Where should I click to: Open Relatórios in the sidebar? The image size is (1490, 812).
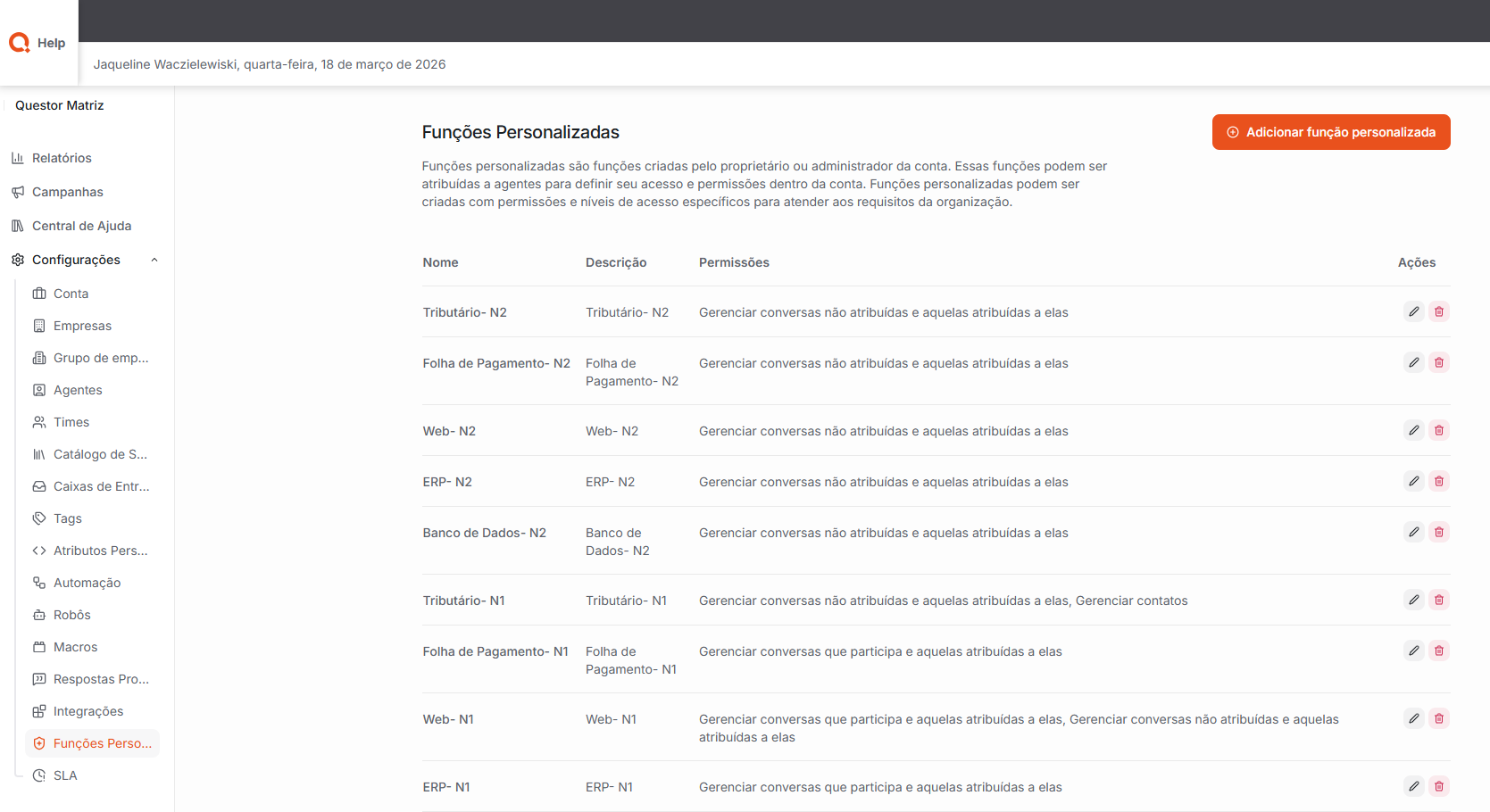coord(62,158)
